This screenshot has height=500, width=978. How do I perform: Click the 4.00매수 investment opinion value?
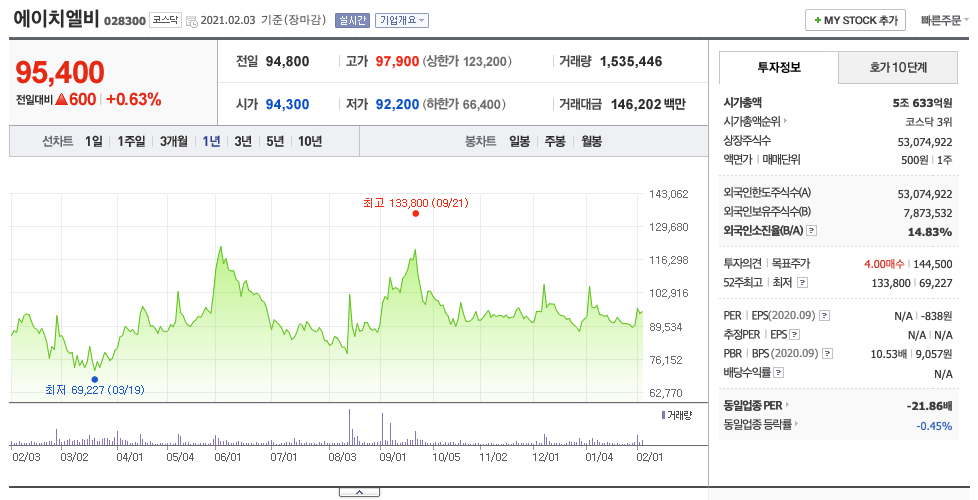pyautogui.click(x=884, y=264)
